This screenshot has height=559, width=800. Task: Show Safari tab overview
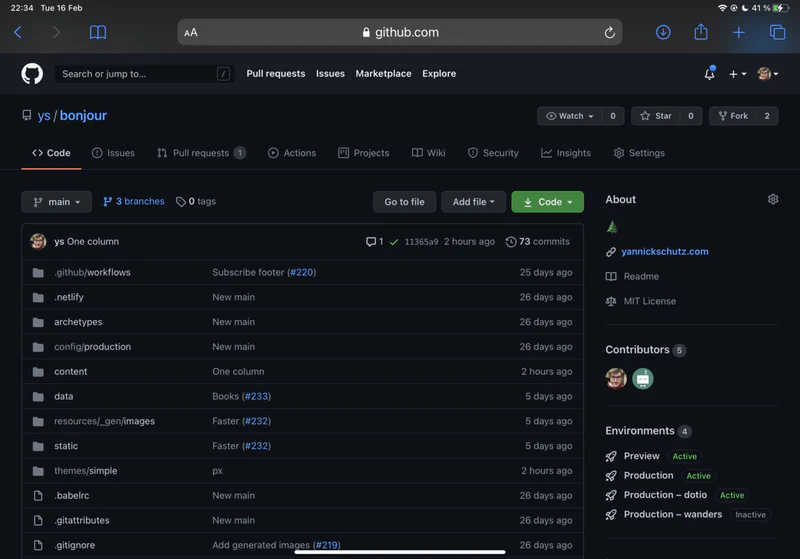tap(777, 32)
